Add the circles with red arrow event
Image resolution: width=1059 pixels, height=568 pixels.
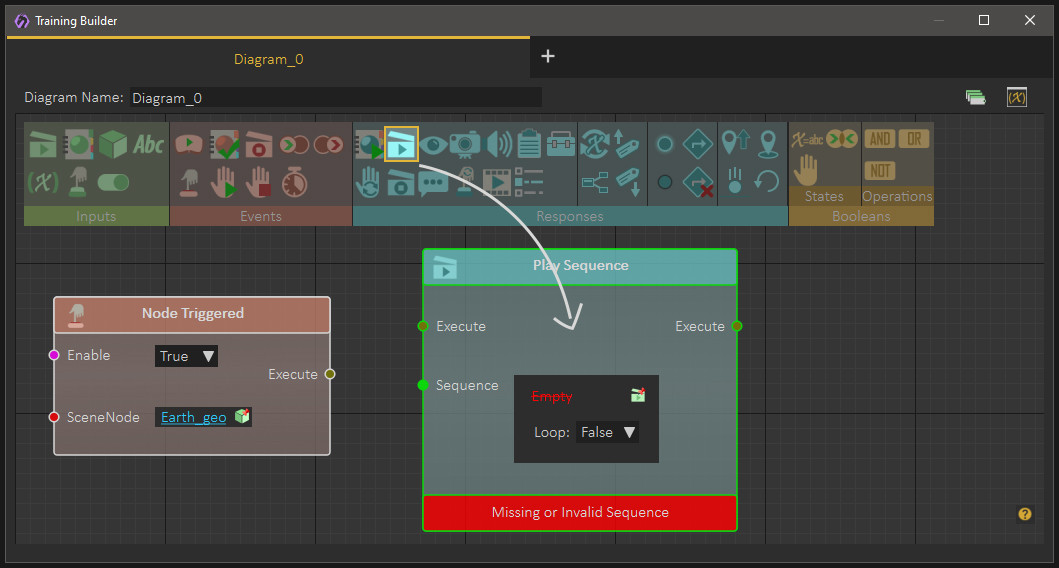click(x=328, y=144)
